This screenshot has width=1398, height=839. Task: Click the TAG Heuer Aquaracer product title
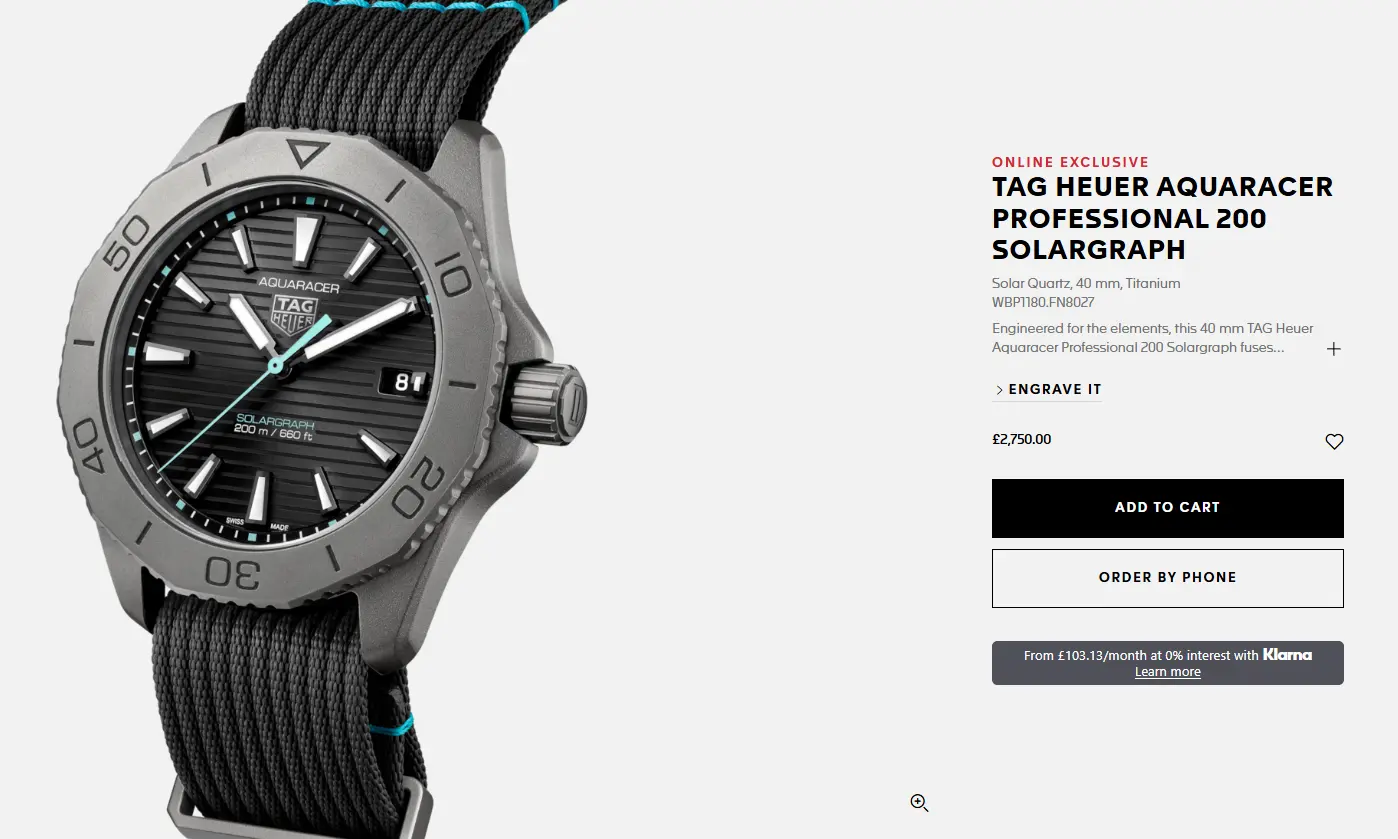pyautogui.click(x=1162, y=218)
